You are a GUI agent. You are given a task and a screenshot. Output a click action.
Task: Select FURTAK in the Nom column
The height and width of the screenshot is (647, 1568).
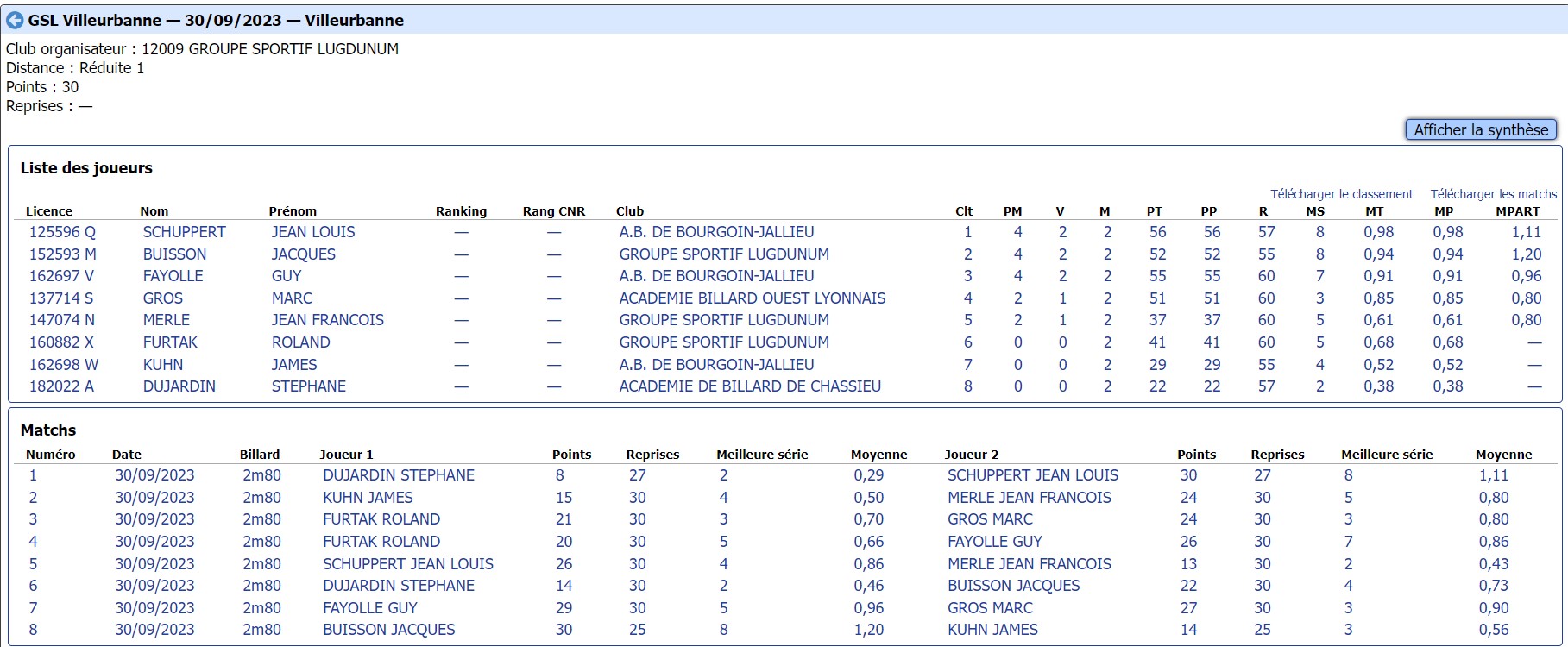(x=171, y=342)
